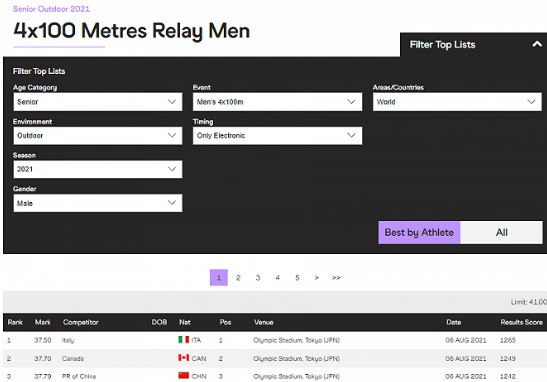Open the Timing dropdown showing Only Electronic
Image resolution: width=547 pixels, height=382 pixels.
(277, 135)
